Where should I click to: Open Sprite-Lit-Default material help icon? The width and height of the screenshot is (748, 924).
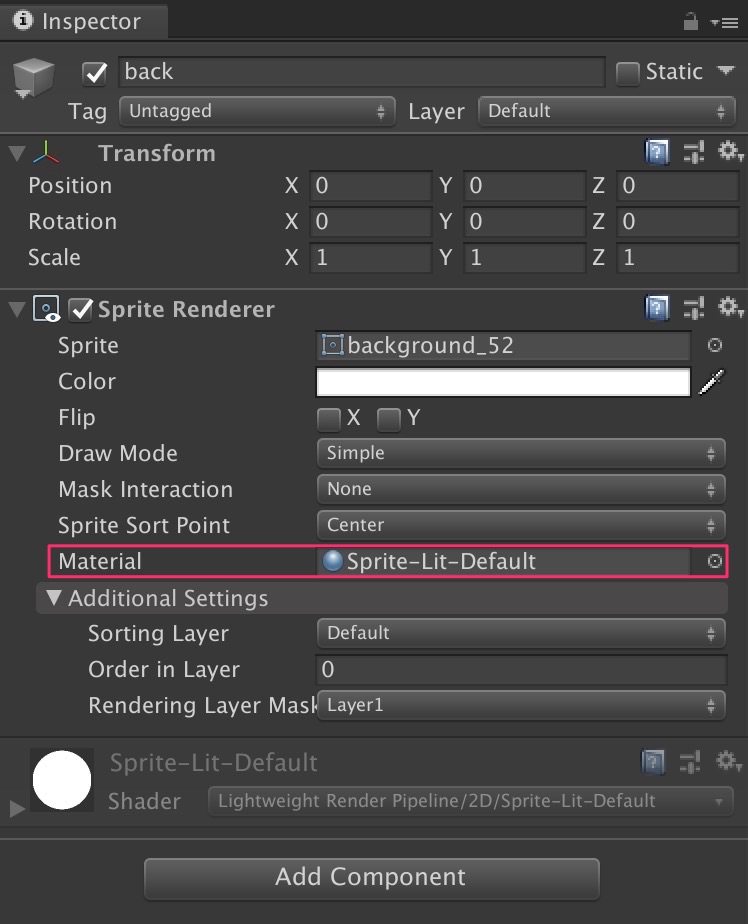[x=653, y=762]
